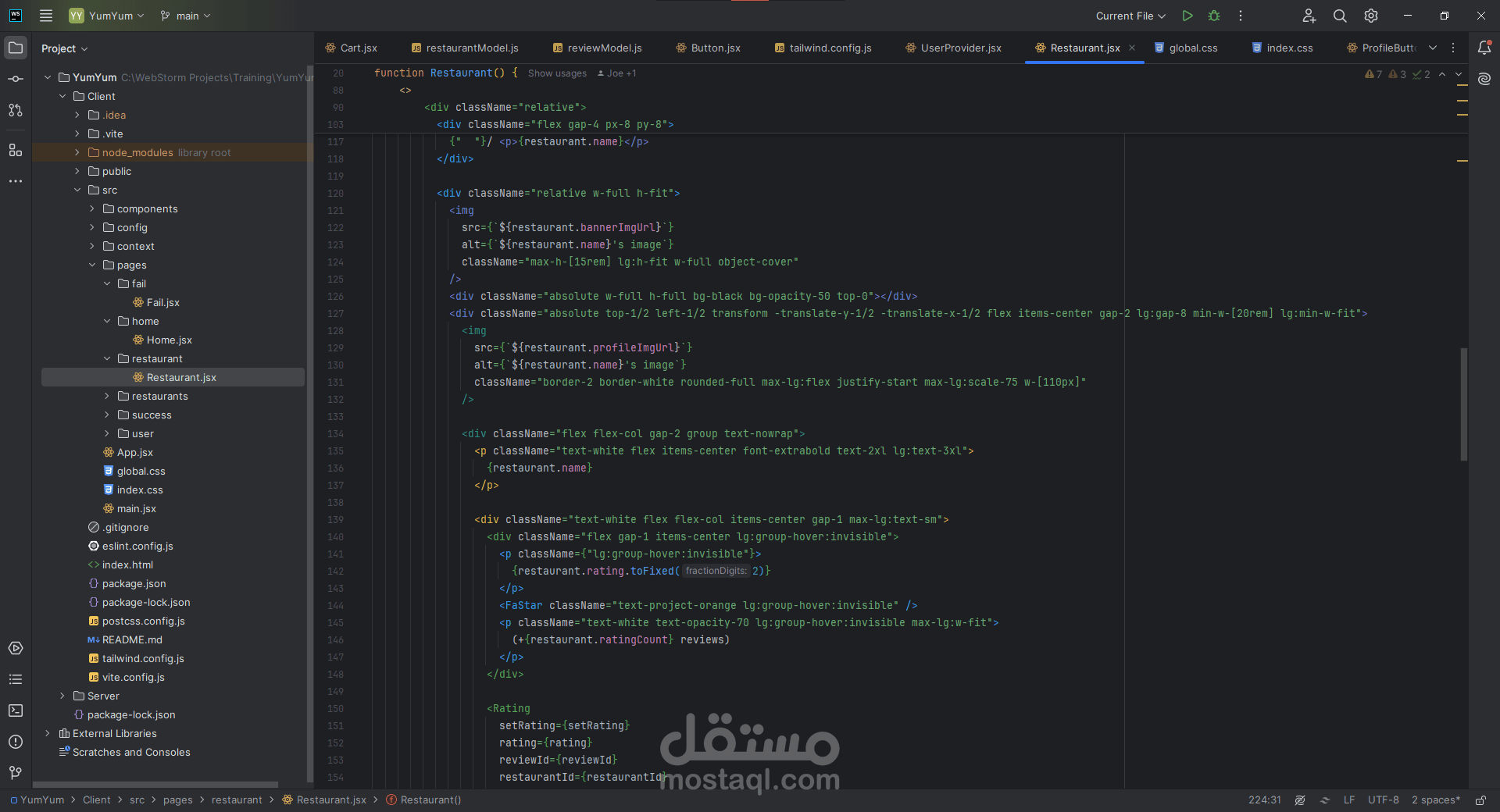Open the Pull Requests tool window
The height and width of the screenshot is (812, 1500).
(16, 110)
